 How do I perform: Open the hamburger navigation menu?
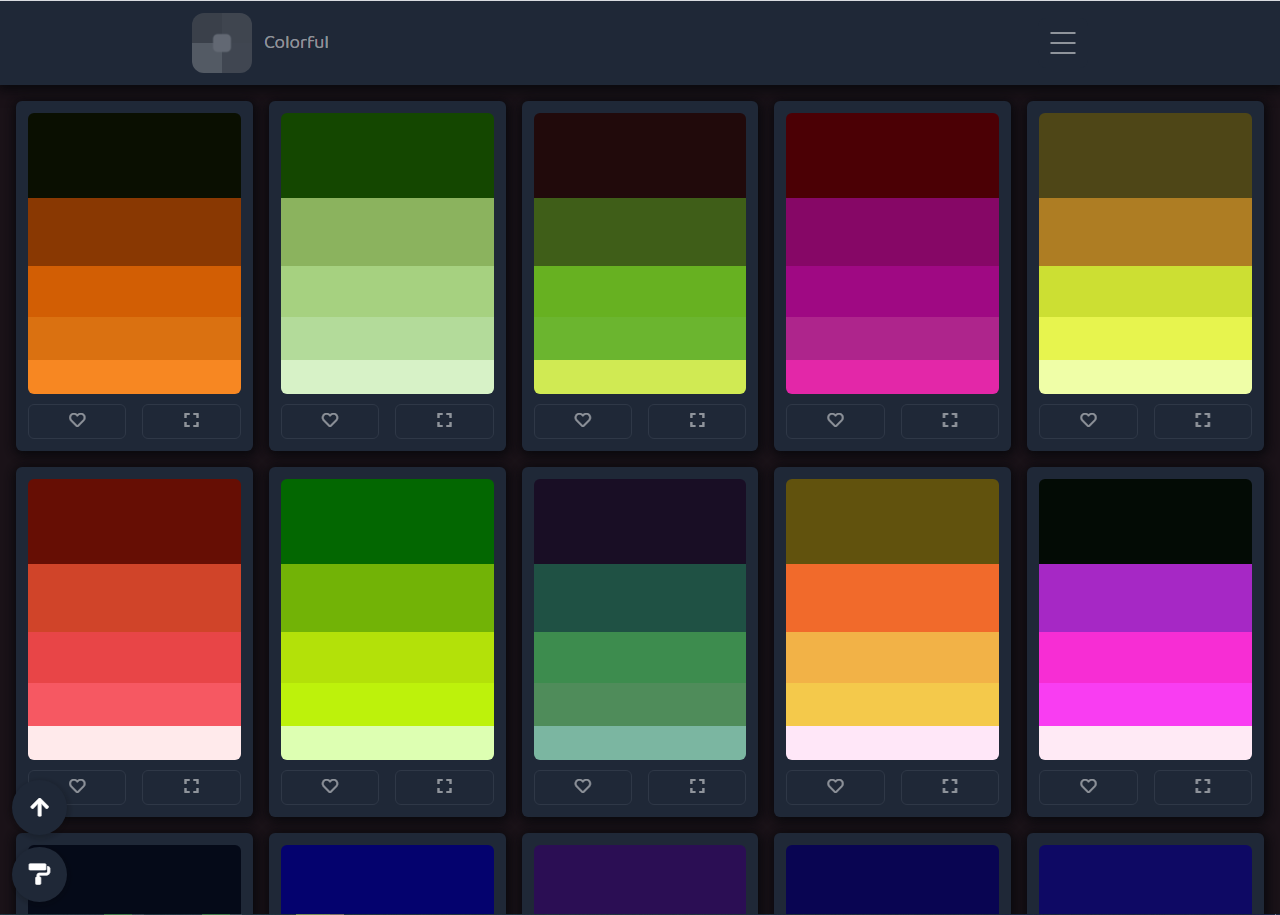pos(1062,43)
